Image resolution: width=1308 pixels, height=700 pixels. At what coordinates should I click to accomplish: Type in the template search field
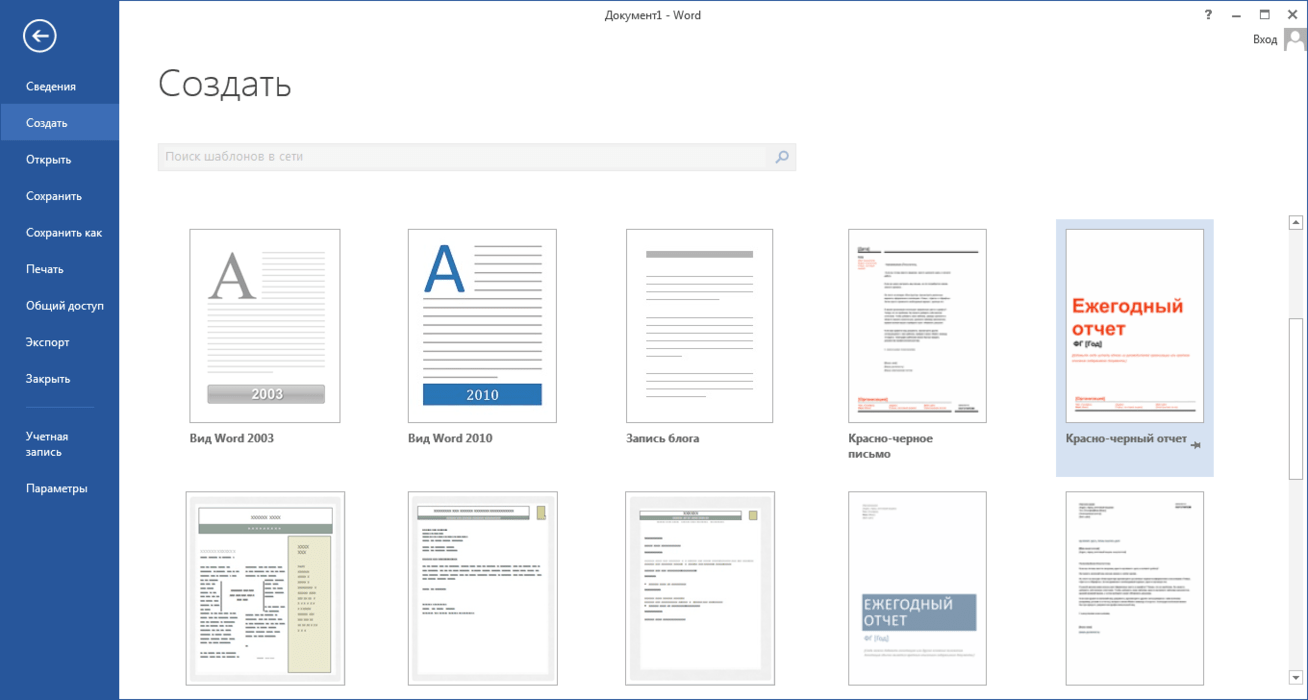coord(462,157)
